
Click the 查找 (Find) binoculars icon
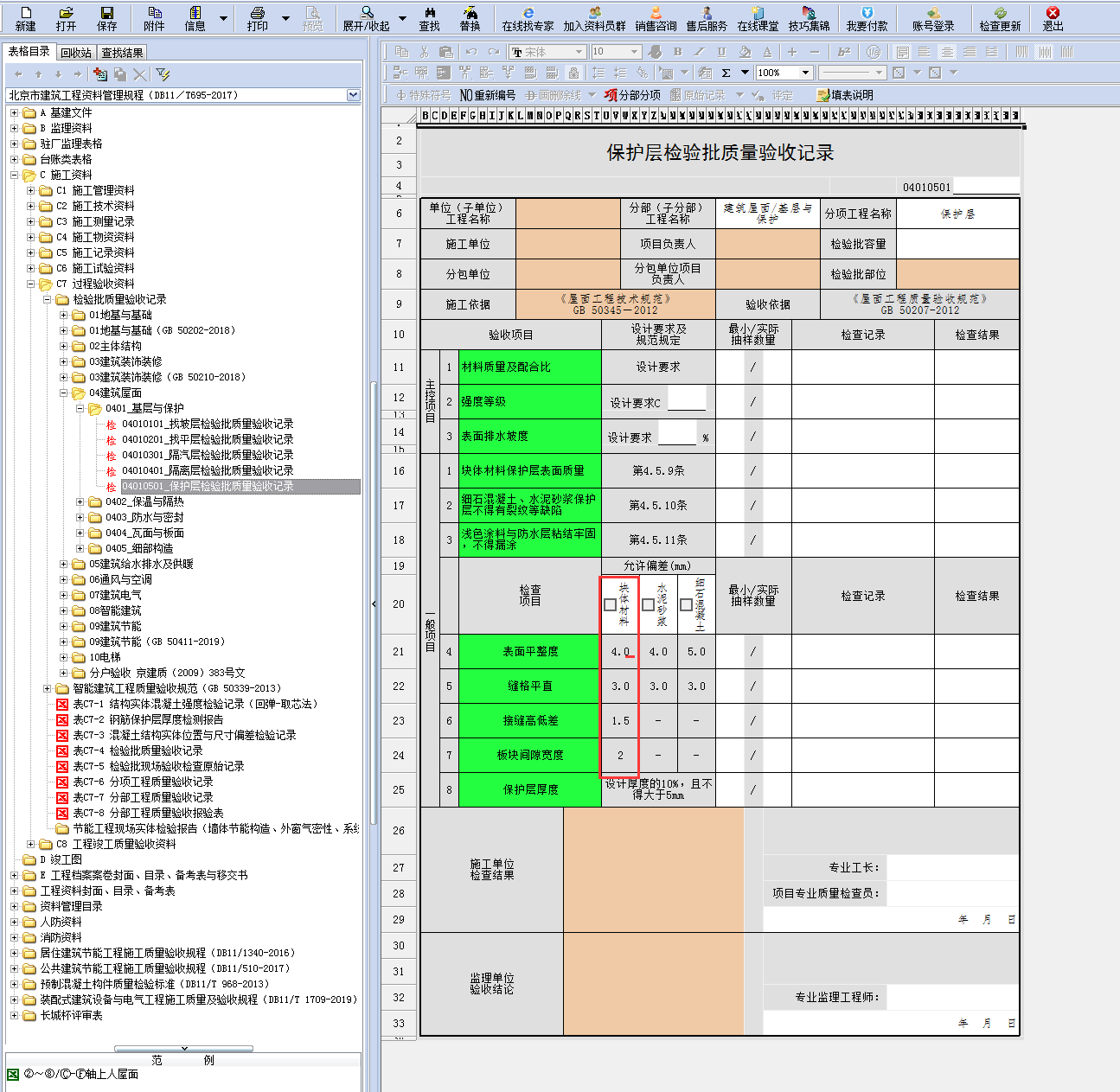pos(430,18)
